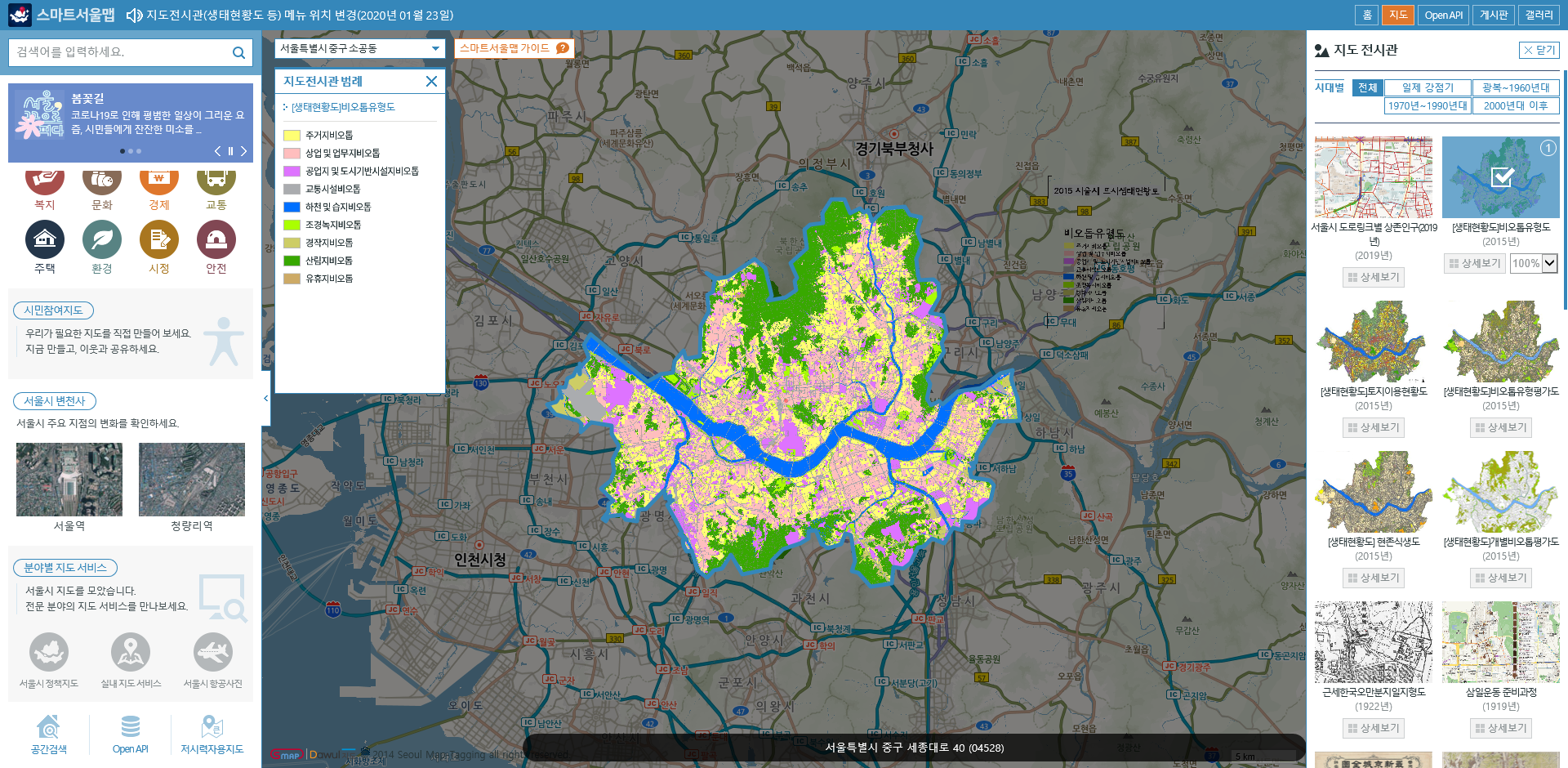Select the 전체 era filter

pos(1367,87)
